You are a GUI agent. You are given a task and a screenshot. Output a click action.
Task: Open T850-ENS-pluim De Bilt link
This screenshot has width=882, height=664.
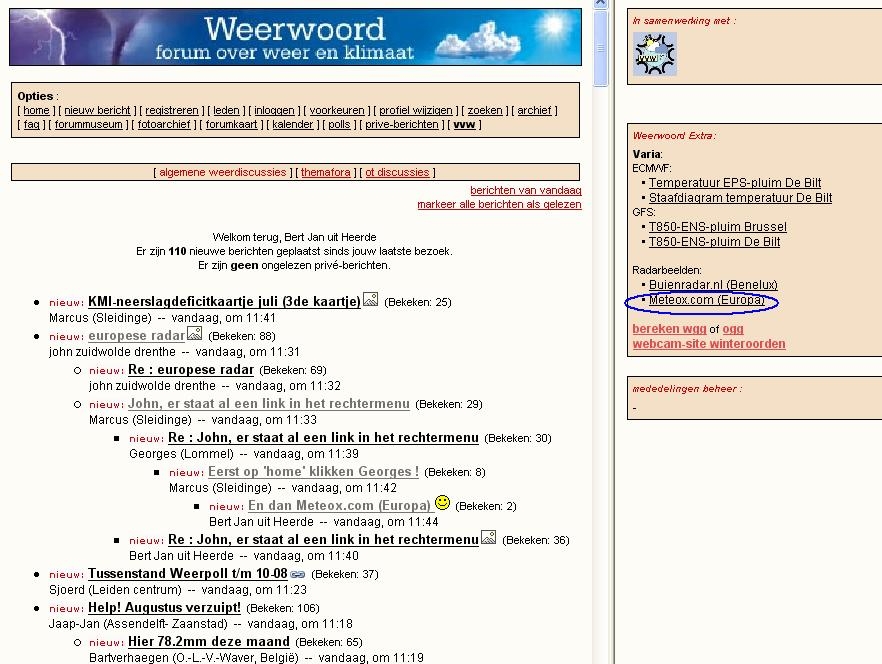[714, 241]
